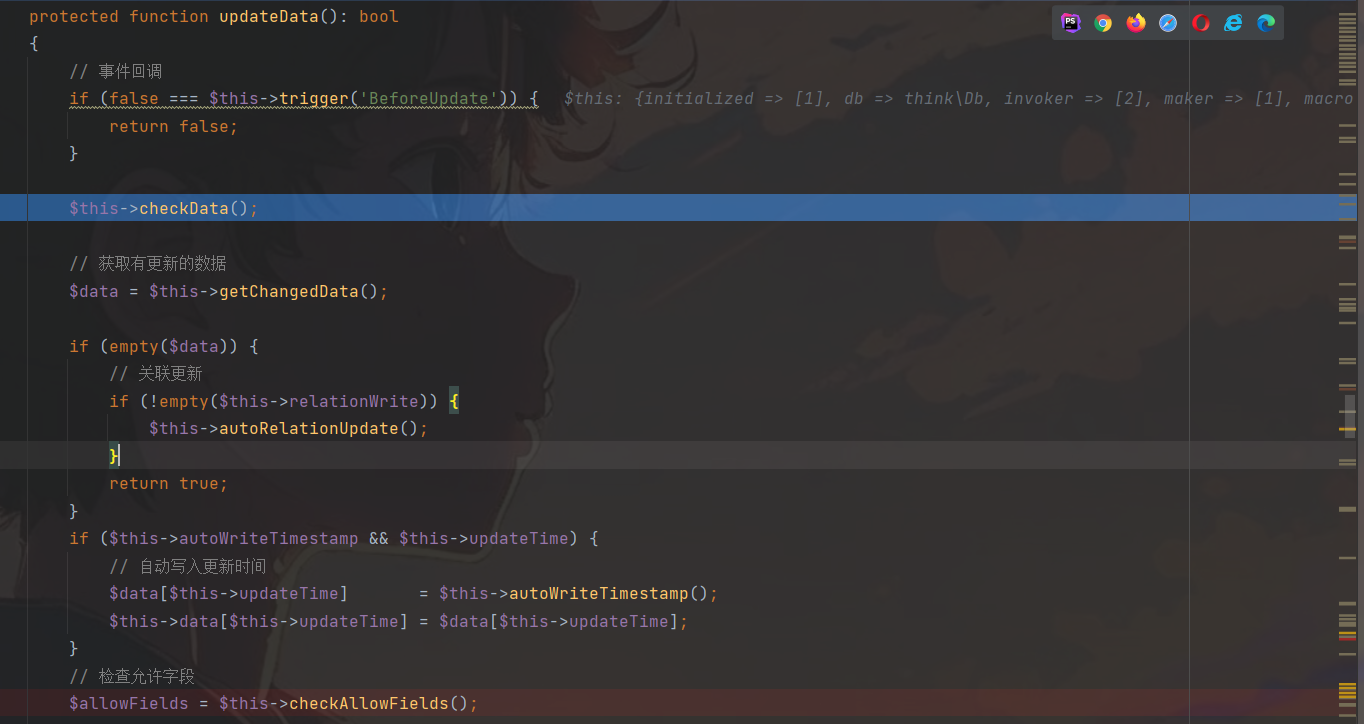The image size is (1364, 724).
Task: Click the 自动写入更新时间 comment
Action: coord(188,566)
